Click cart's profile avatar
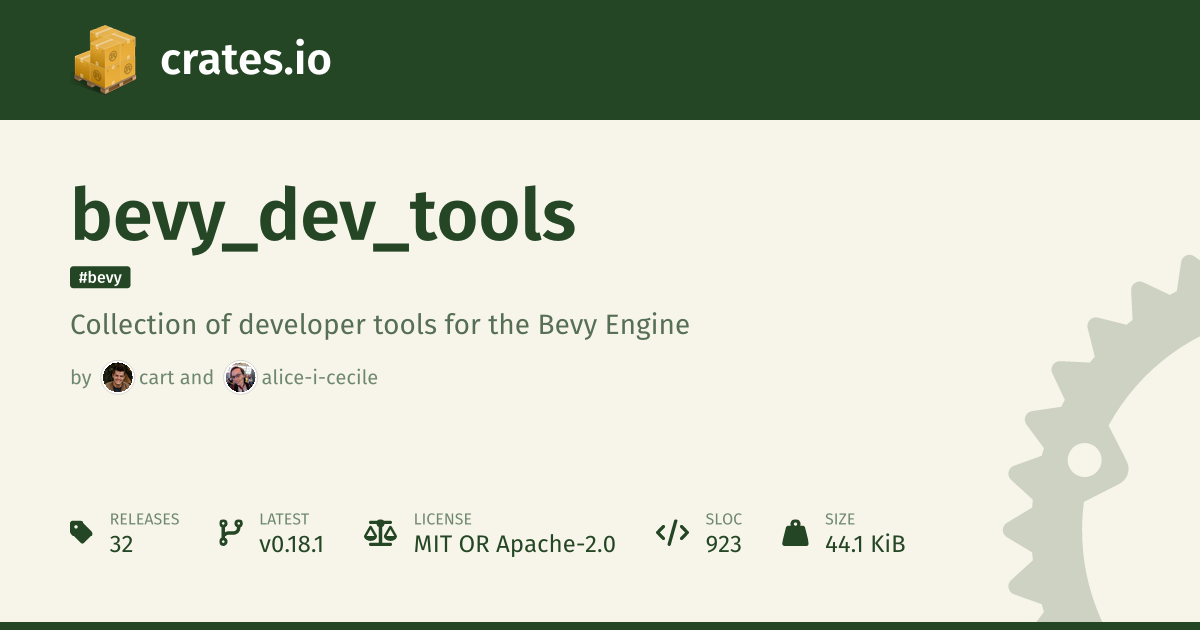Screen dimensions: 1200x630 pos(118,377)
